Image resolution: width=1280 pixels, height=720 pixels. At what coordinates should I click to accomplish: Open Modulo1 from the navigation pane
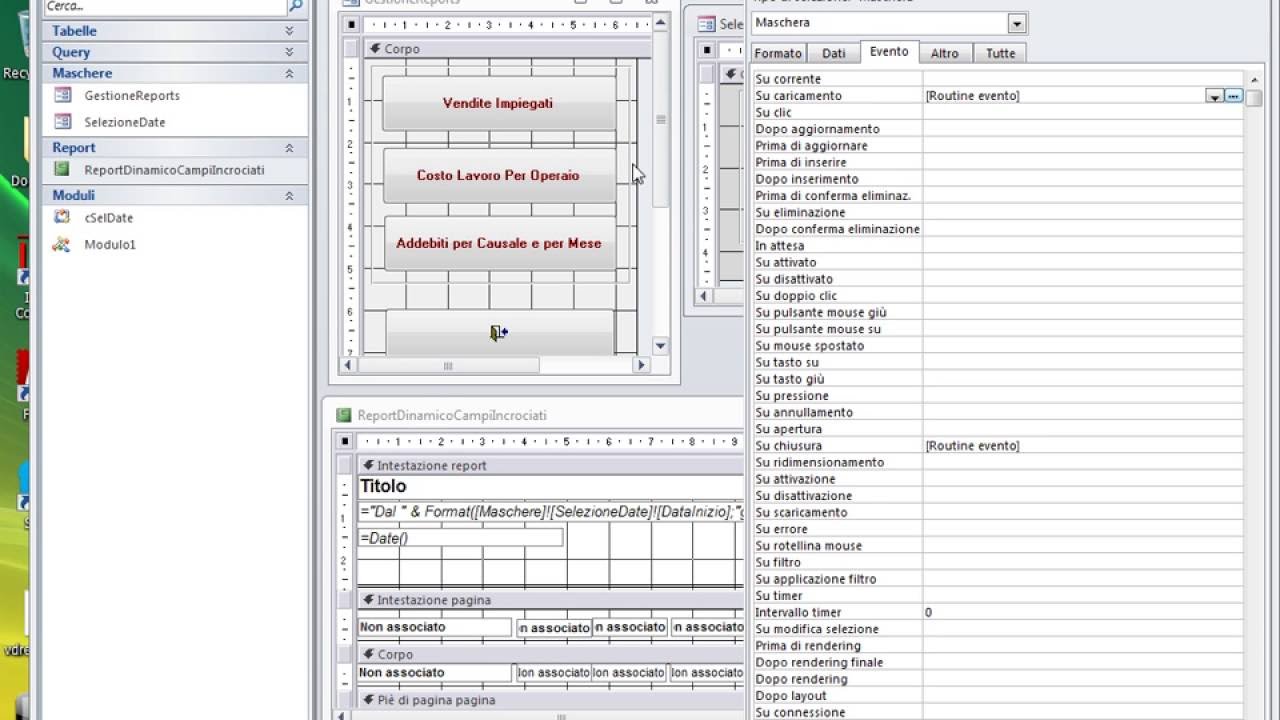[110, 244]
